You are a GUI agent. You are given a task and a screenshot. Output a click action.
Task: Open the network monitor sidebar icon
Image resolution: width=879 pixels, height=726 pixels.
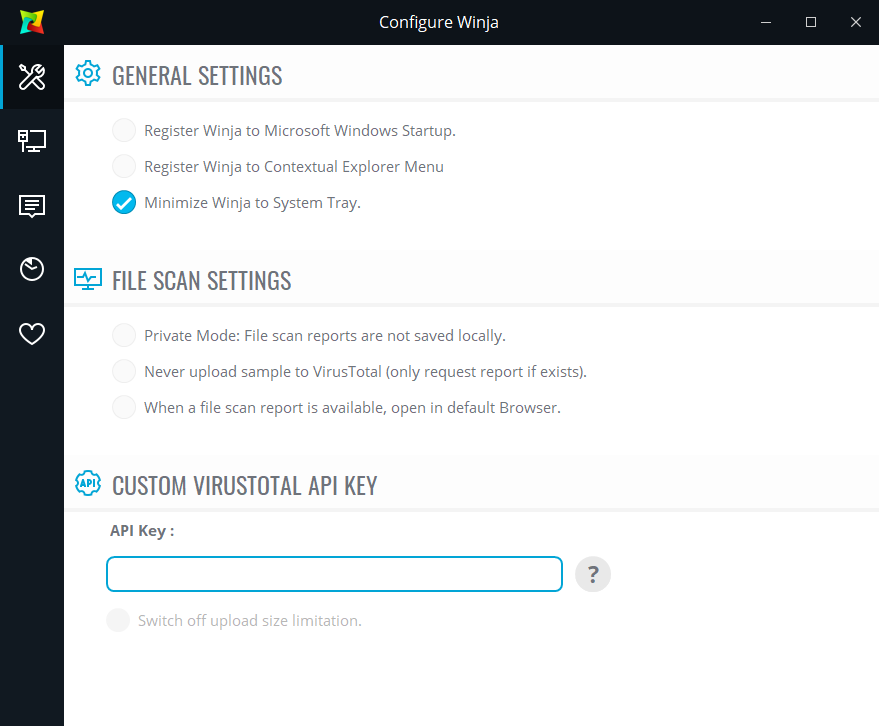tap(32, 141)
